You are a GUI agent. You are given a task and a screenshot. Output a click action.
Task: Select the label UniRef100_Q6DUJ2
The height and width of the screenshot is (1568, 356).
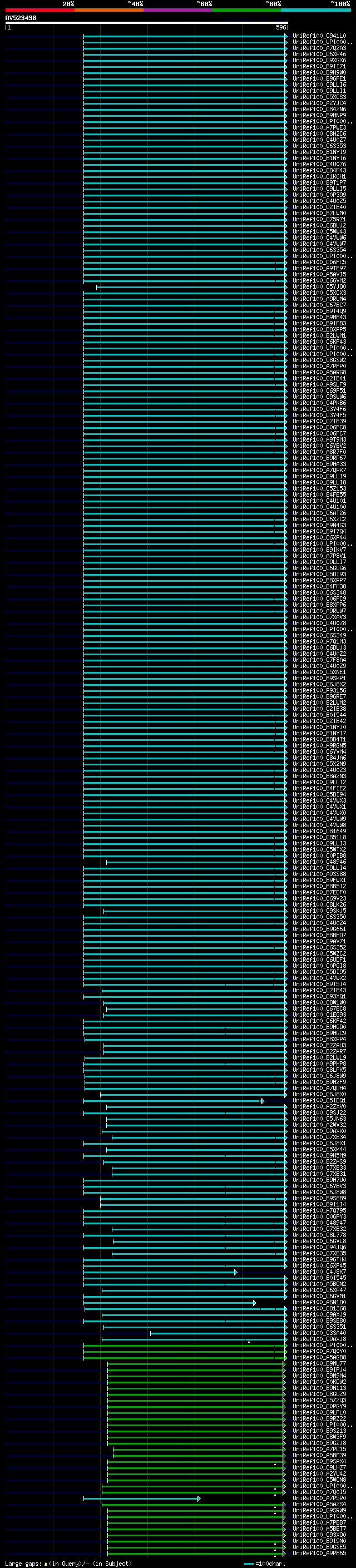pyautogui.click(x=319, y=226)
